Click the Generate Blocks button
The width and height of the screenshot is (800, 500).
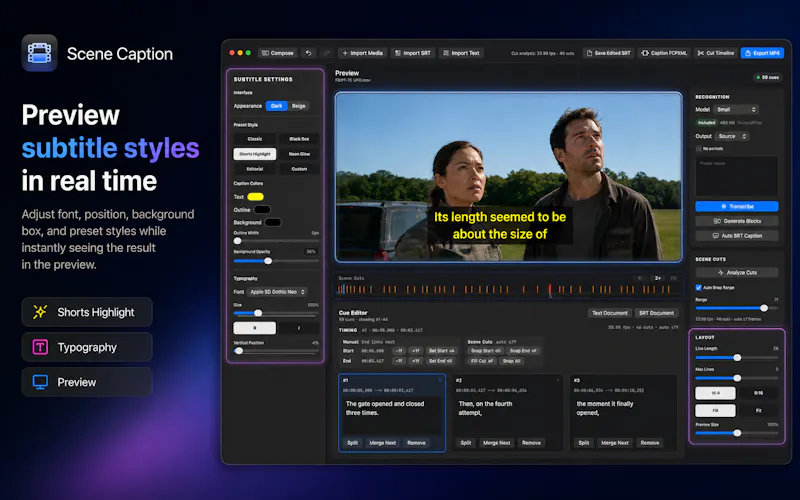[x=737, y=221]
